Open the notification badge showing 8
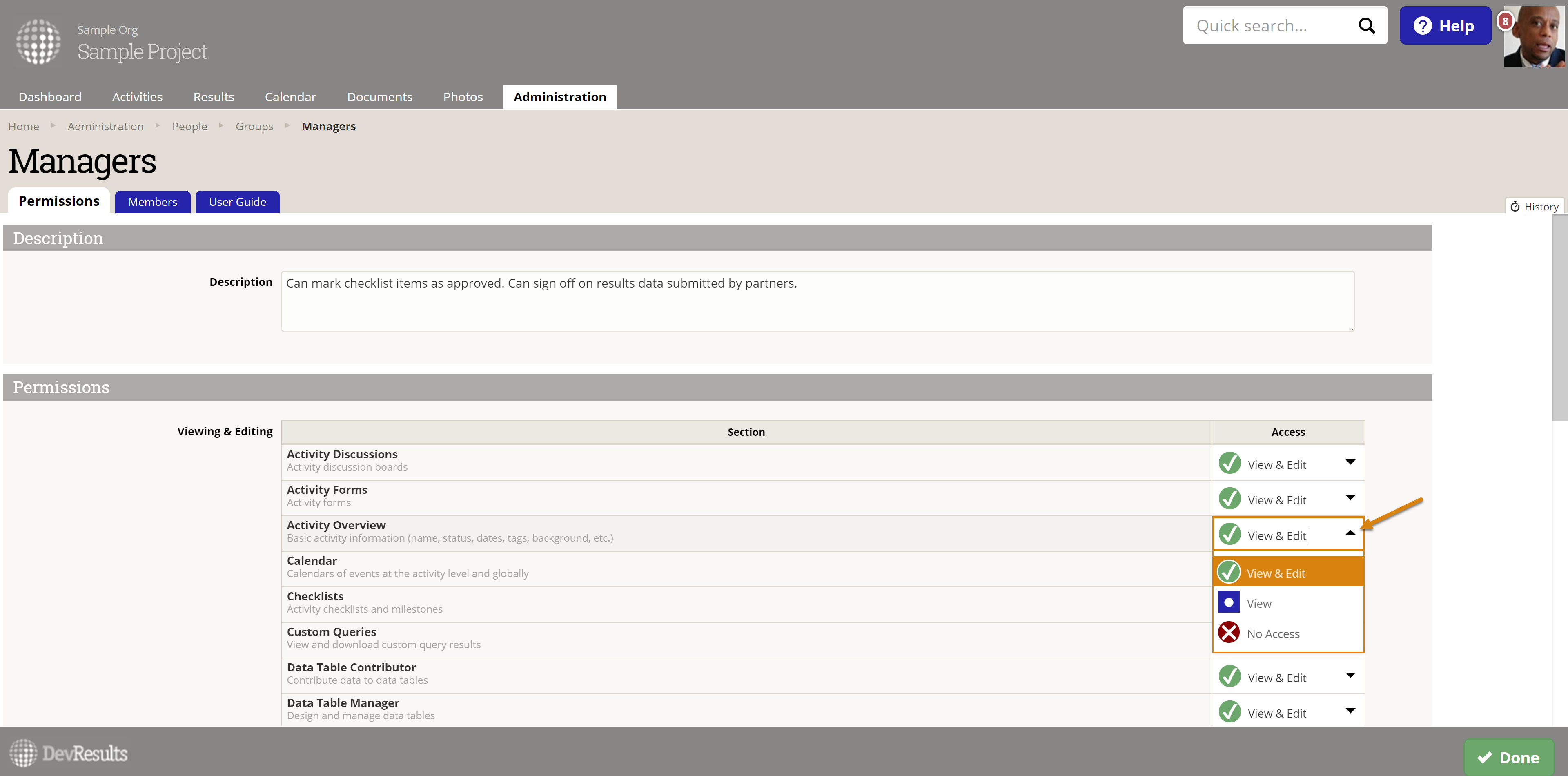 [x=1505, y=21]
